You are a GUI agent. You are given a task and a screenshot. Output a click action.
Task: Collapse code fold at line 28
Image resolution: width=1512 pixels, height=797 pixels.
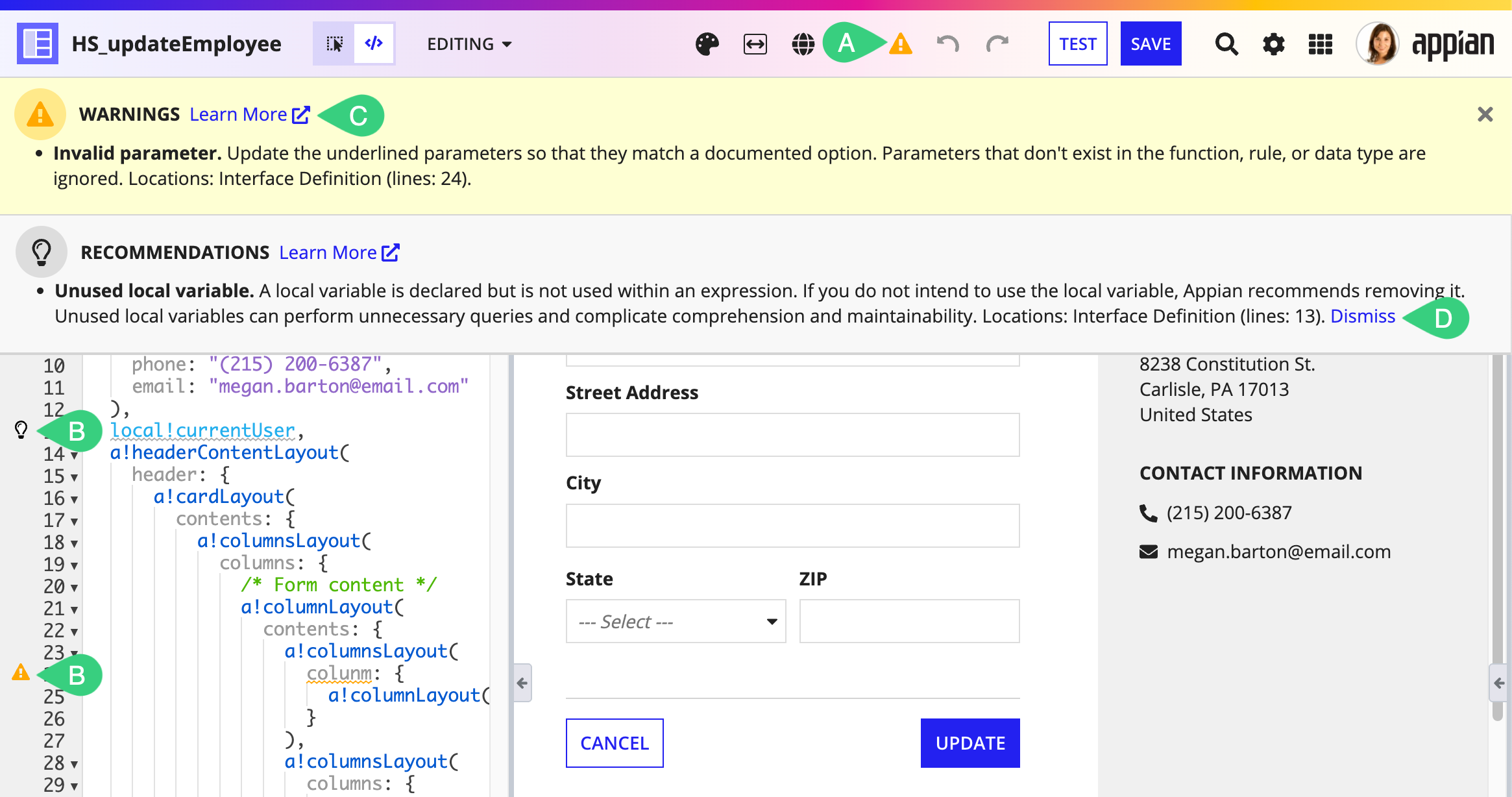(x=74, y=765)
